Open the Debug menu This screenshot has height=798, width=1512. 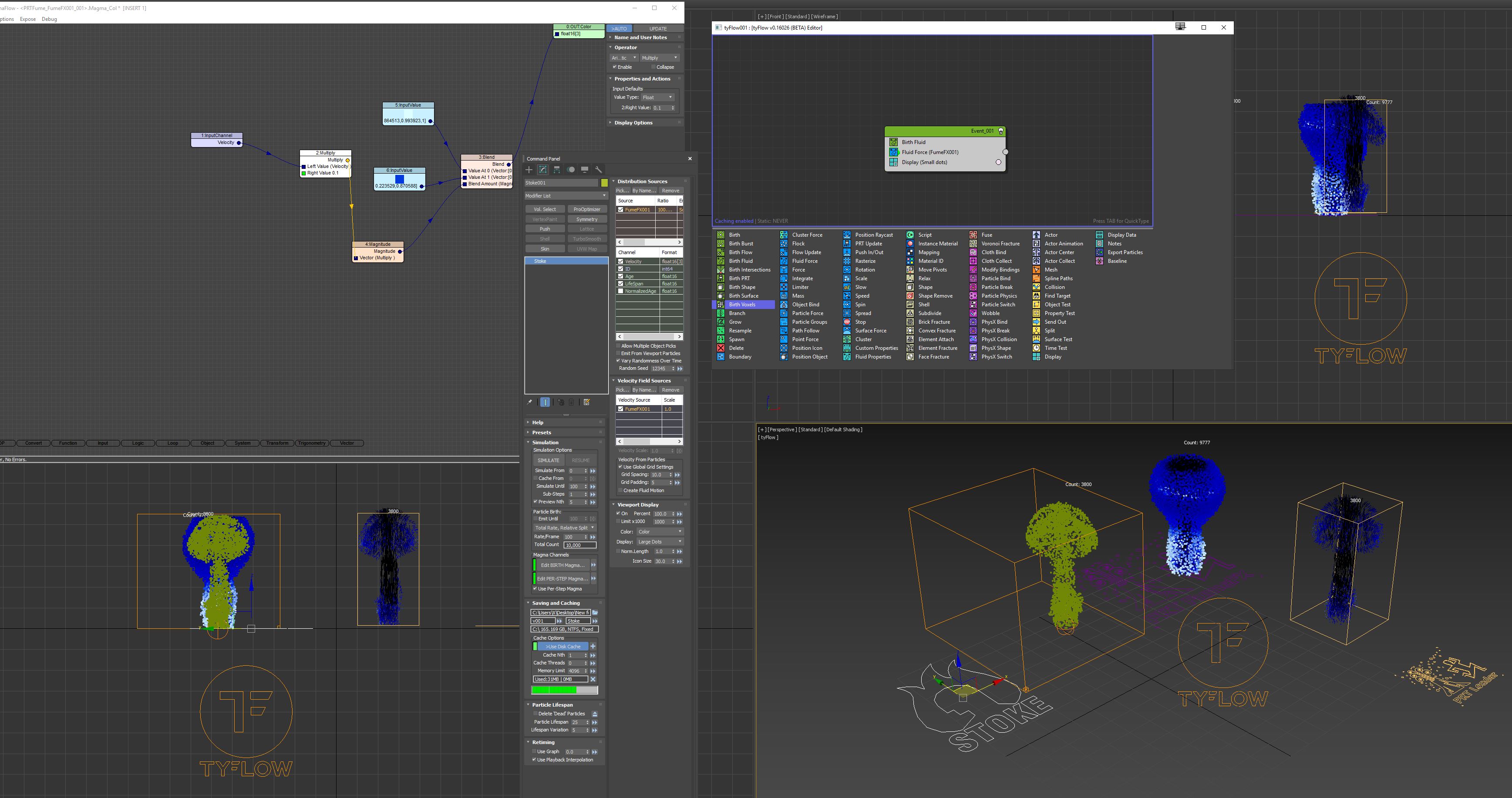[49, 19]
